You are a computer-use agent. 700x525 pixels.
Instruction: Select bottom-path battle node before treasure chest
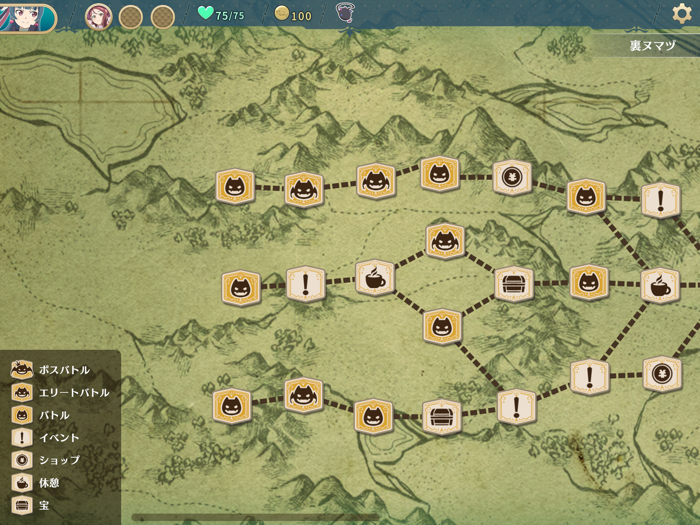(x=373, y=417)
